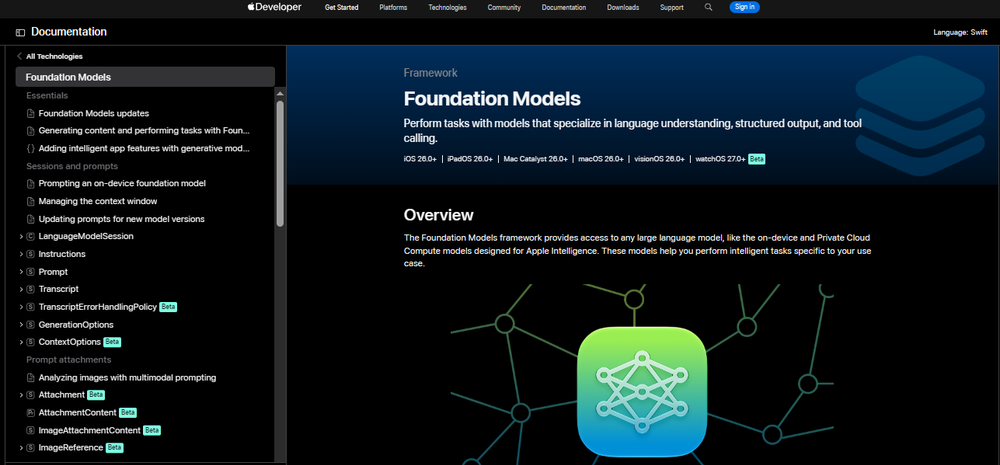Viewport: 1000px width, 465px height.
Task: Click the article icon beside Updating prompts for new model versions
Action: [30, 219]
